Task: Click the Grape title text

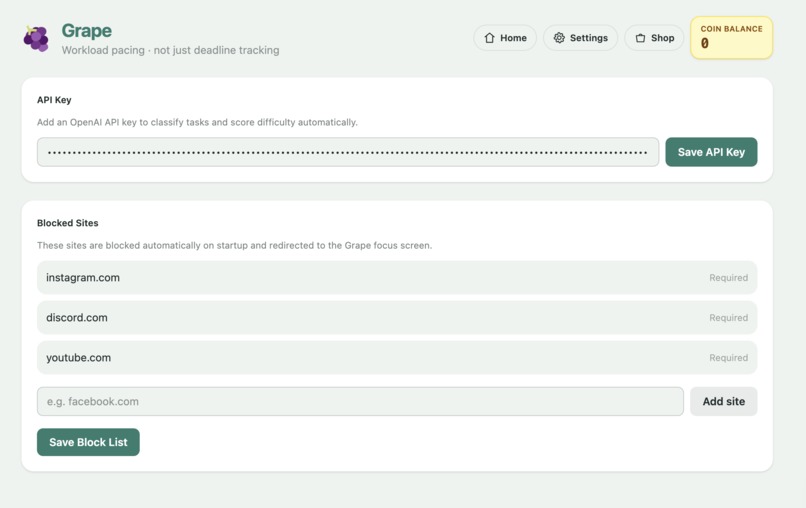Action: click(86, 31)
